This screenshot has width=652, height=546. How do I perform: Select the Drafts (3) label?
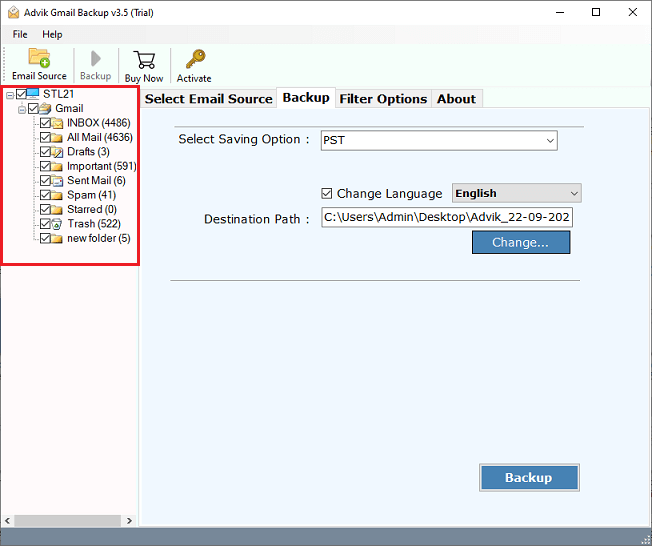click(x=88, y=152)
